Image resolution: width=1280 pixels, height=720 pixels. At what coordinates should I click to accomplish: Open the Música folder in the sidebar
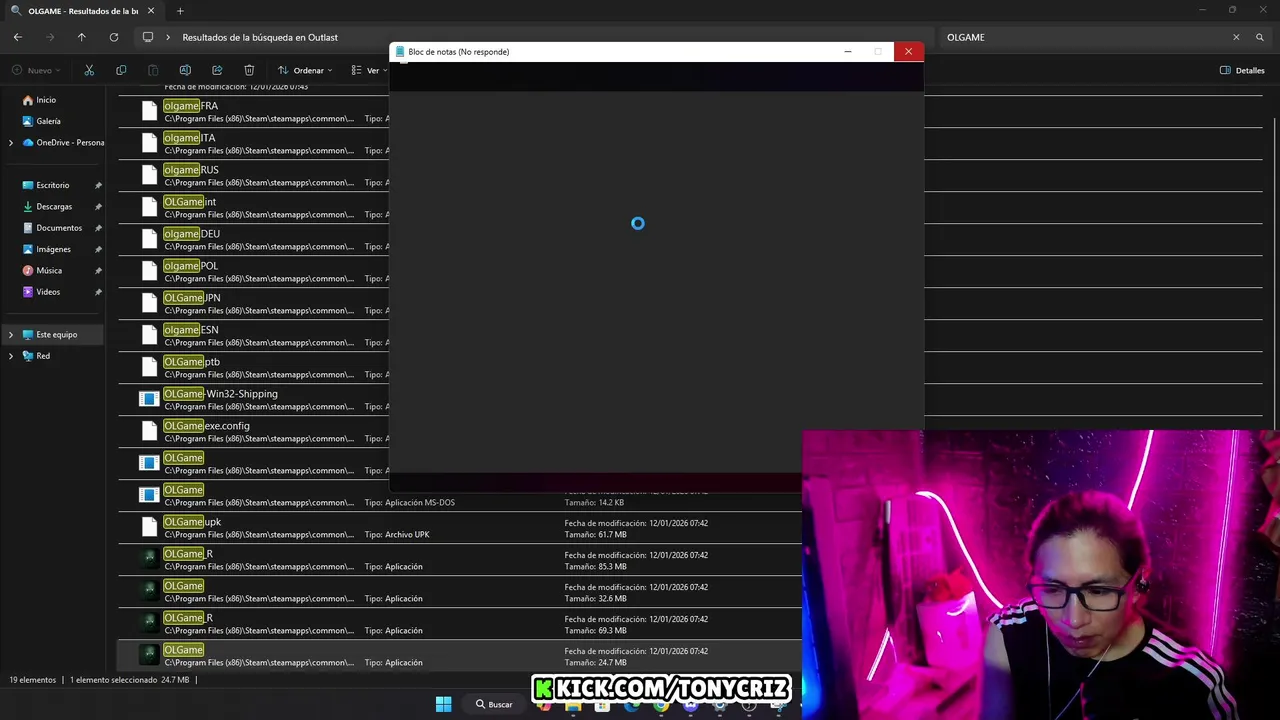pos(49,270)
